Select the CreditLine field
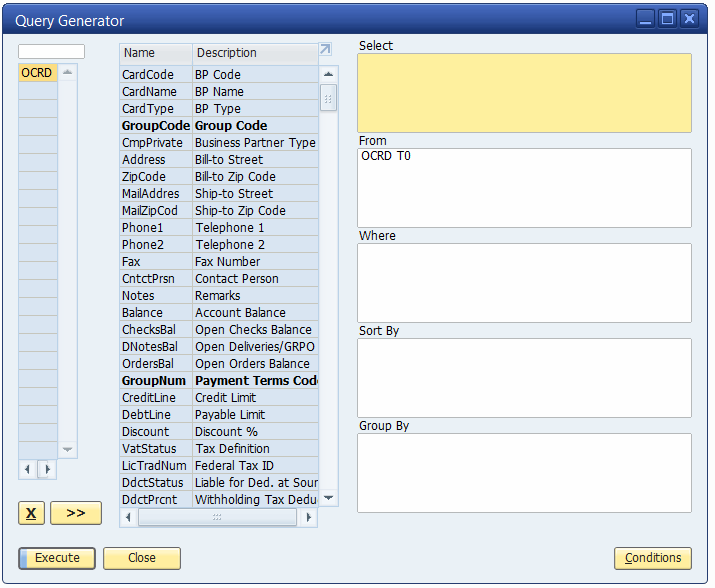Image resolution: width=715 pixels, height=588 pixels. point(156,397)
